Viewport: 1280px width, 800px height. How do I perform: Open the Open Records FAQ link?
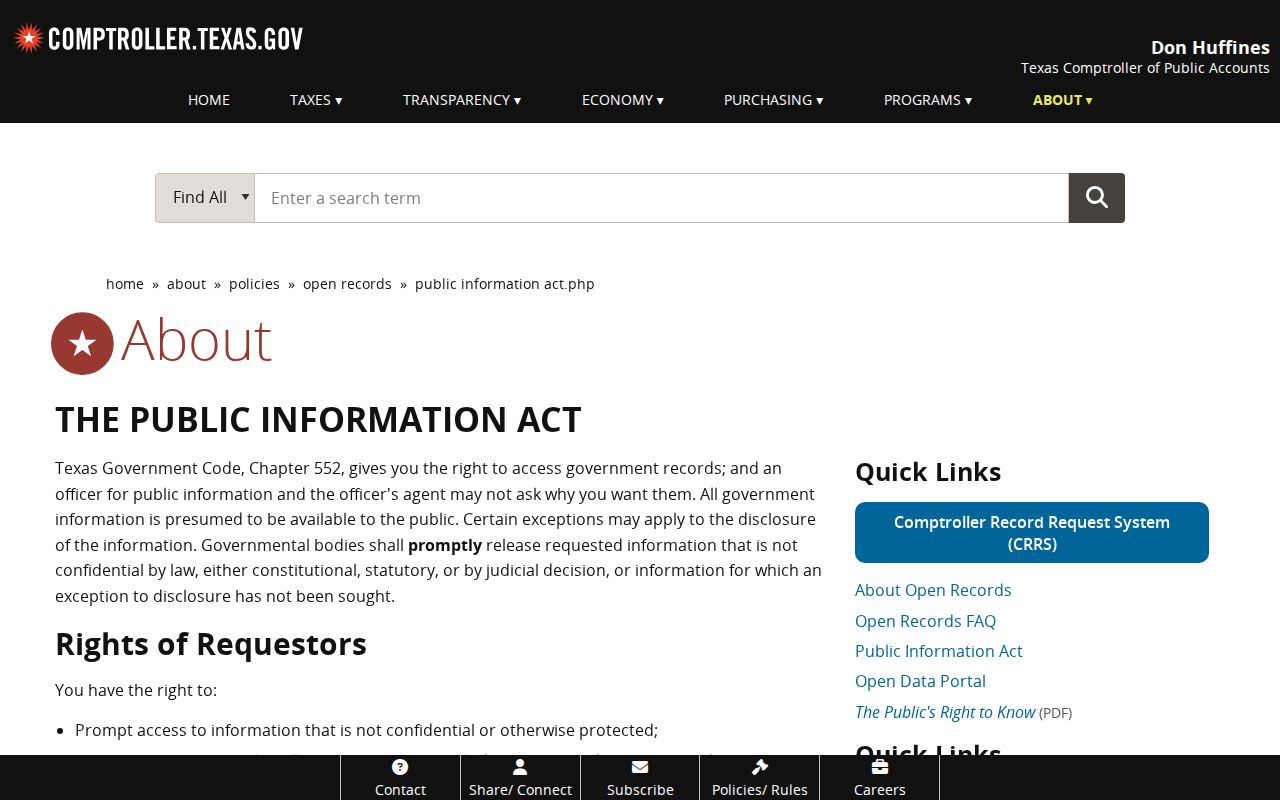[x=925, y=621]
